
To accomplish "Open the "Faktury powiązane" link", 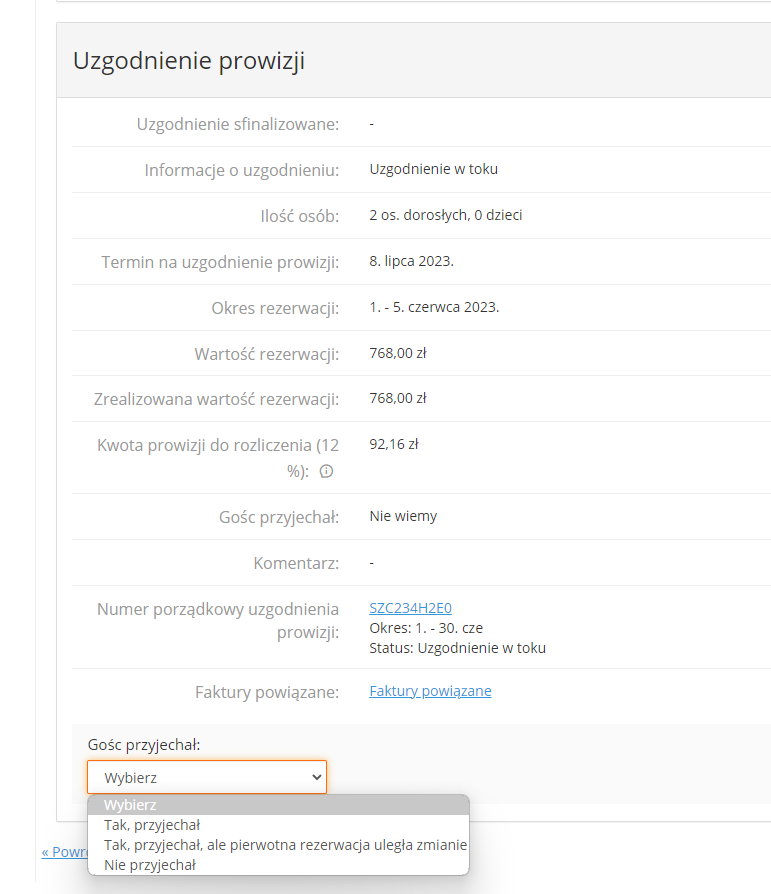I will click(x=430, y=691).
